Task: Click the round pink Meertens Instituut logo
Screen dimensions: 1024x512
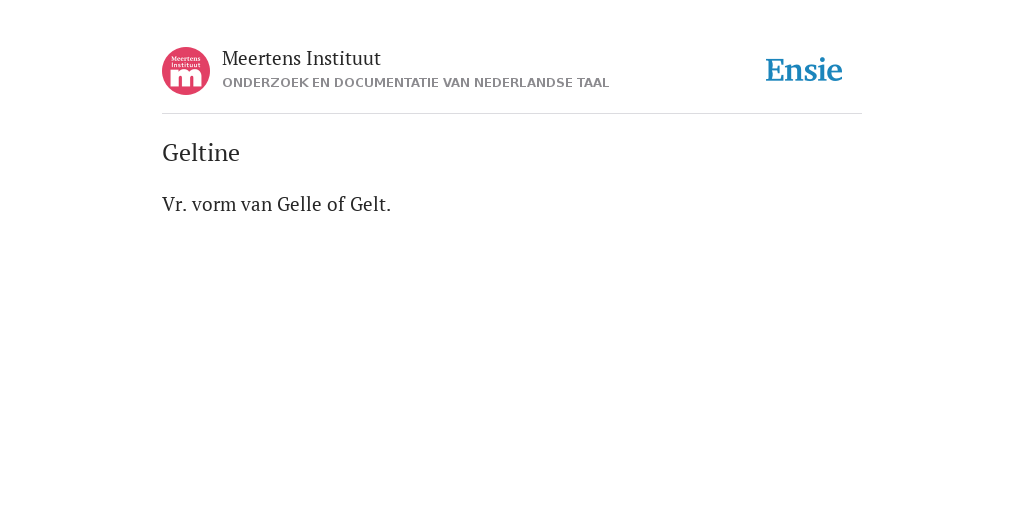Action: [x=186, y=71]
